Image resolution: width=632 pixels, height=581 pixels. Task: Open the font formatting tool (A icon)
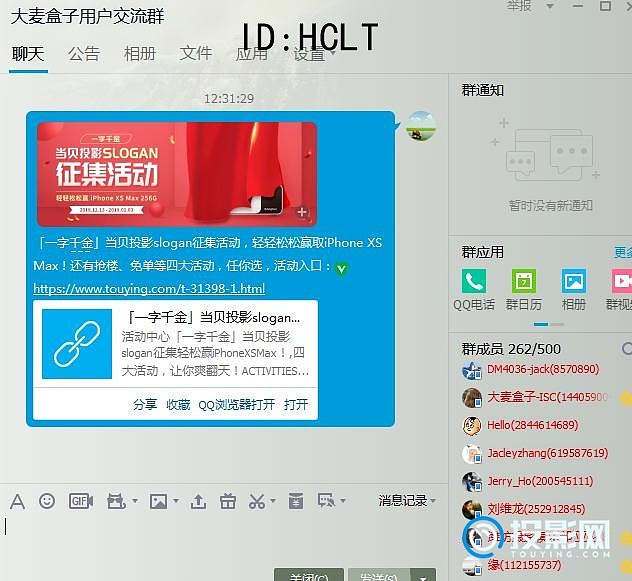(17, 502)
